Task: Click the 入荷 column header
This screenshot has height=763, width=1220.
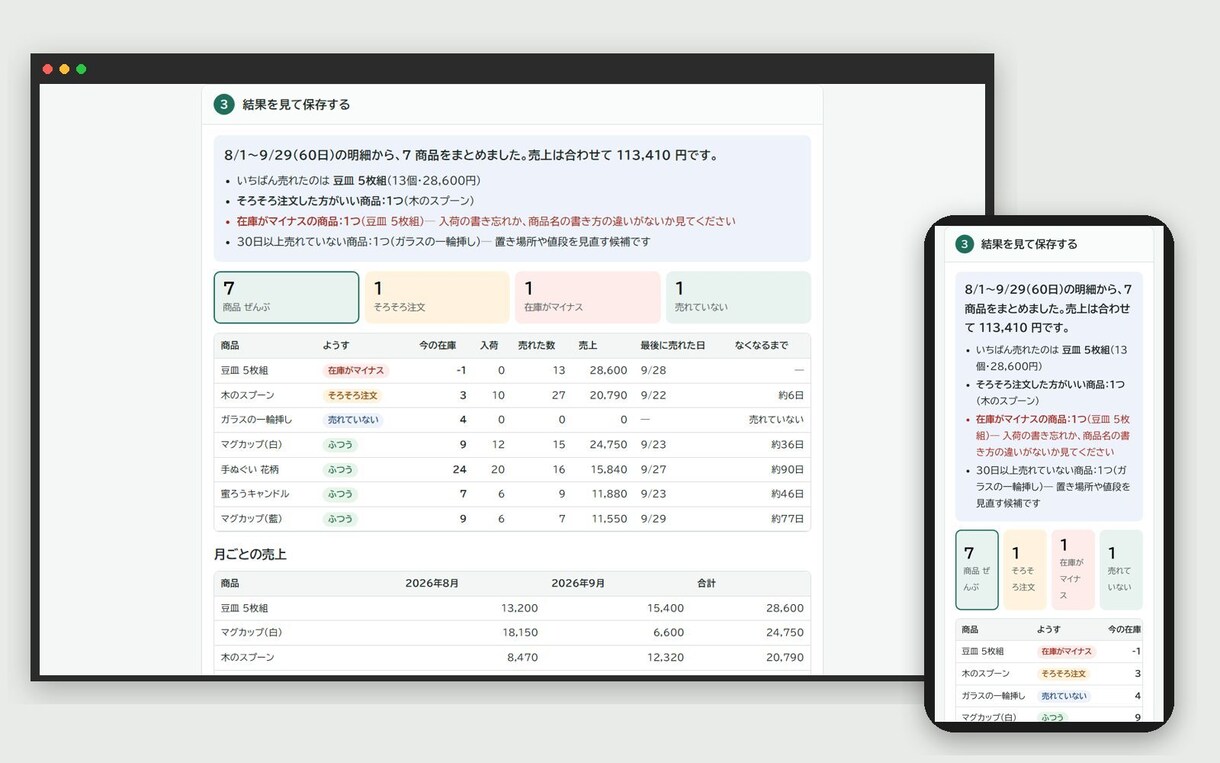Action: point(489,345)
